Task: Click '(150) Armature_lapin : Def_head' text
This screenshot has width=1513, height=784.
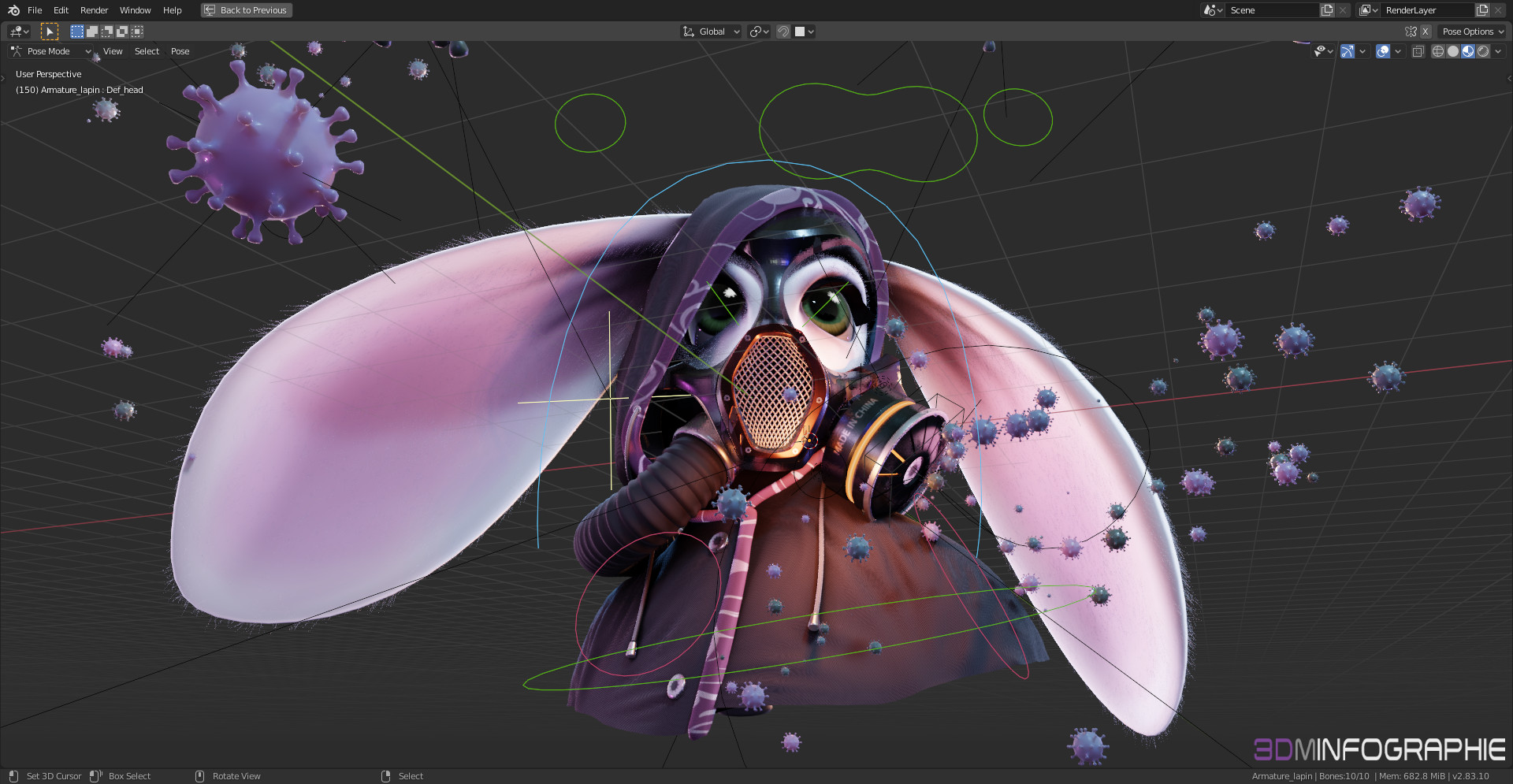Action: pyautogui.click(x=80, y=90)
